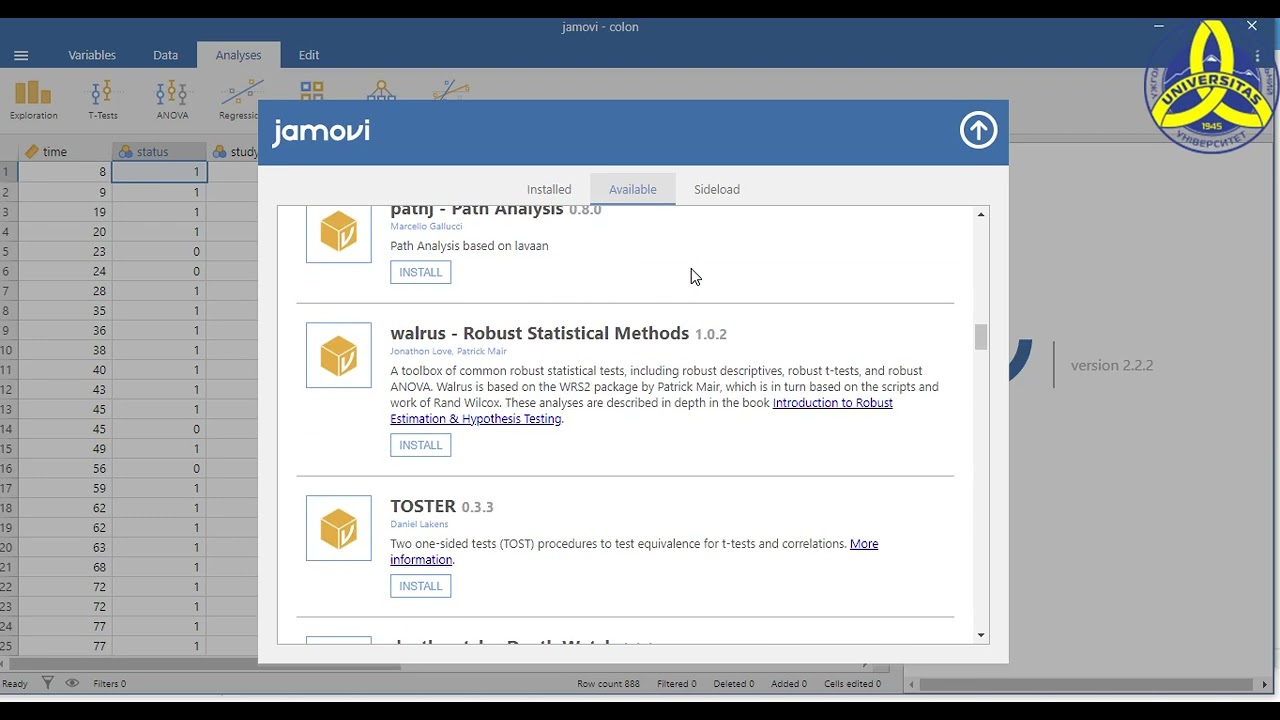1280x720 pixels.
Task: Click Added 0 in status bar
Action: 789,684
